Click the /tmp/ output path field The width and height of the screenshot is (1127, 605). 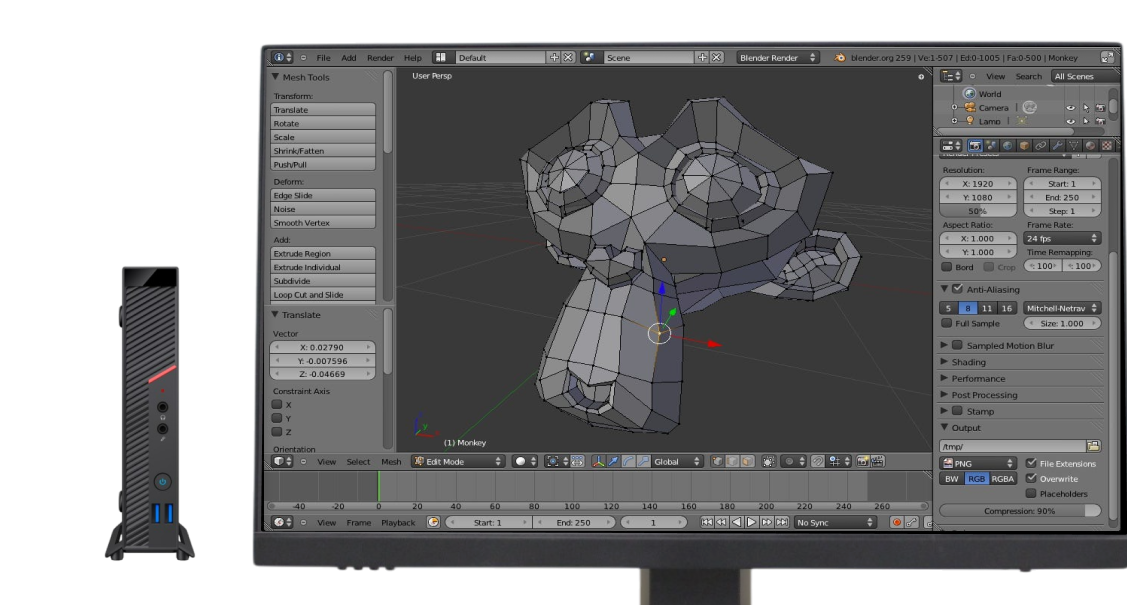click(x=1005, y=445)
